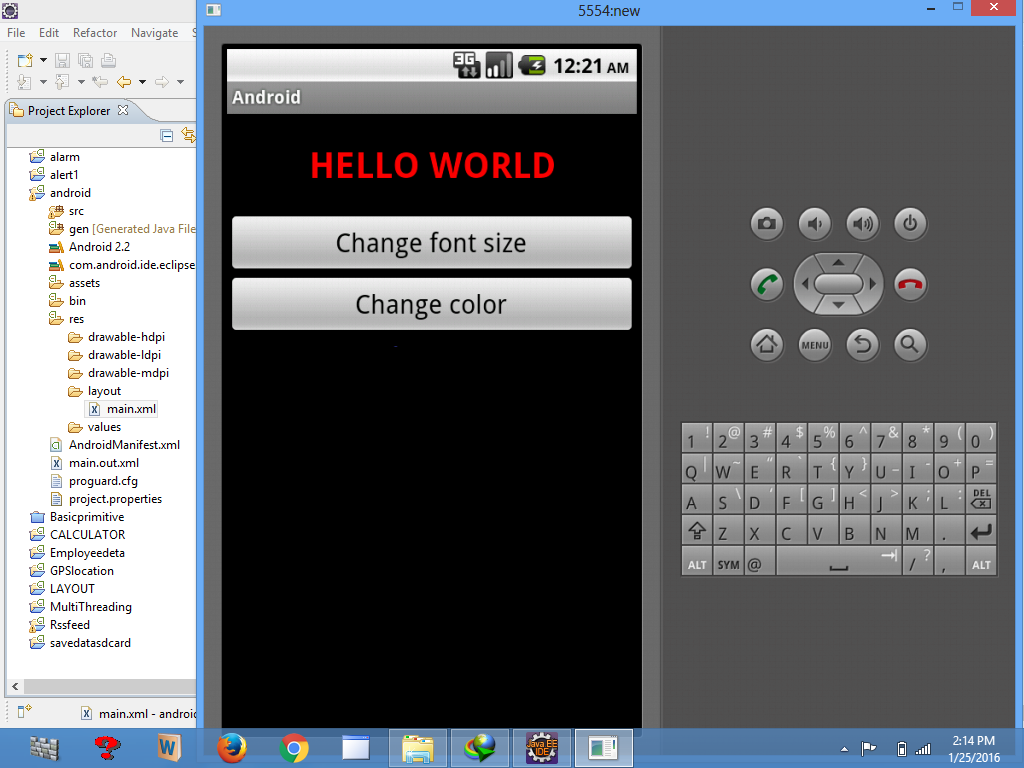
Task: Save the current file using toolbar icon
Action: pos(62,60)
